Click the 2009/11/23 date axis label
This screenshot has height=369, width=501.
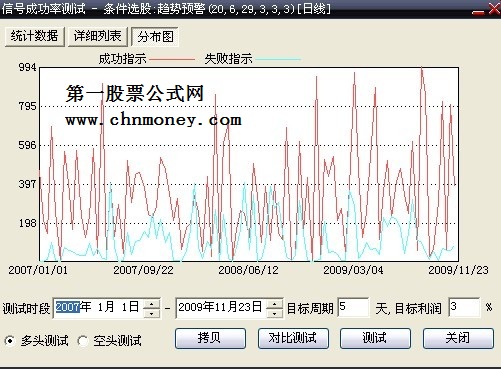458,270
